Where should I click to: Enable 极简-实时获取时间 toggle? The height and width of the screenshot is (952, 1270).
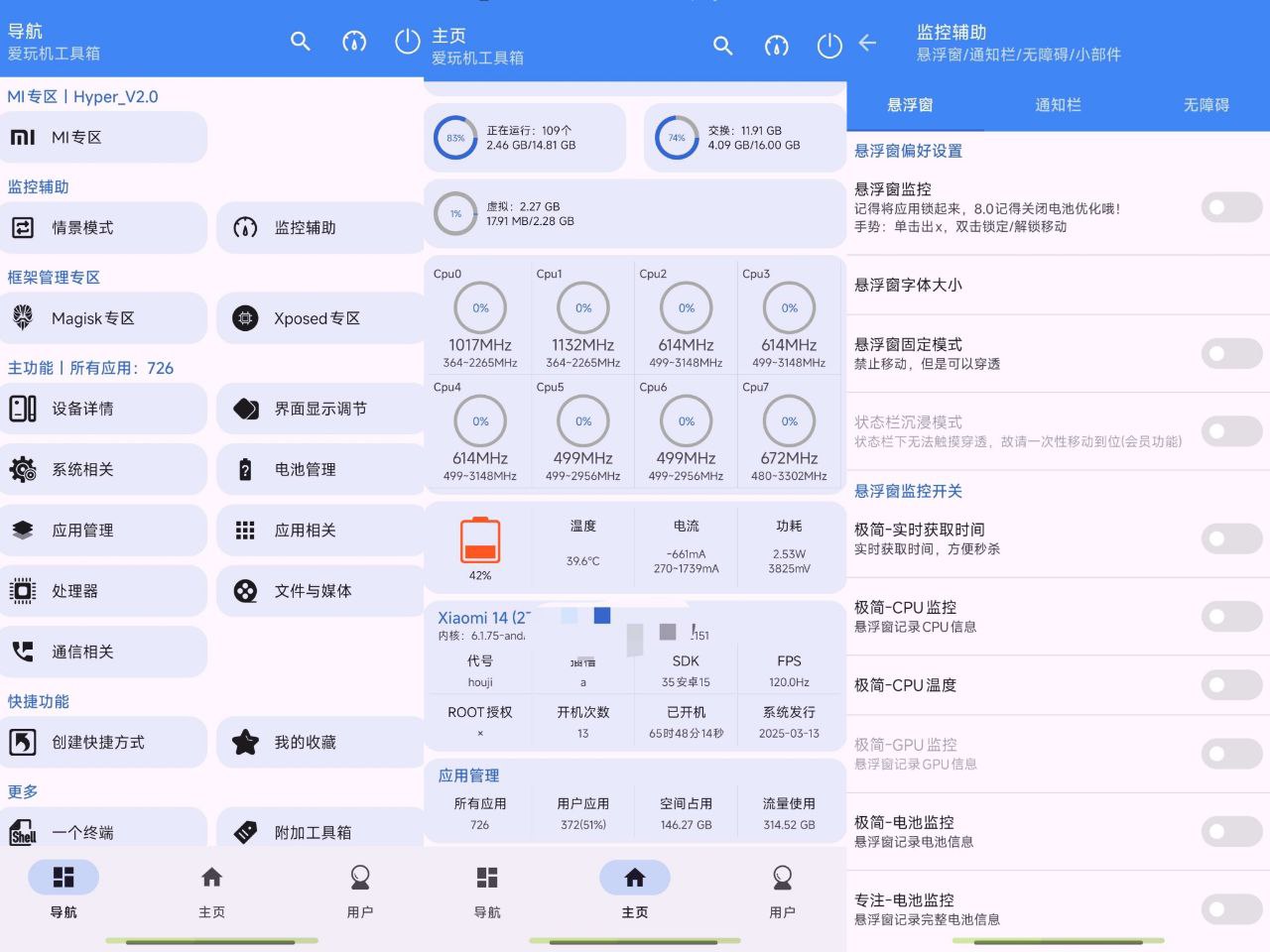(1231, 538)
